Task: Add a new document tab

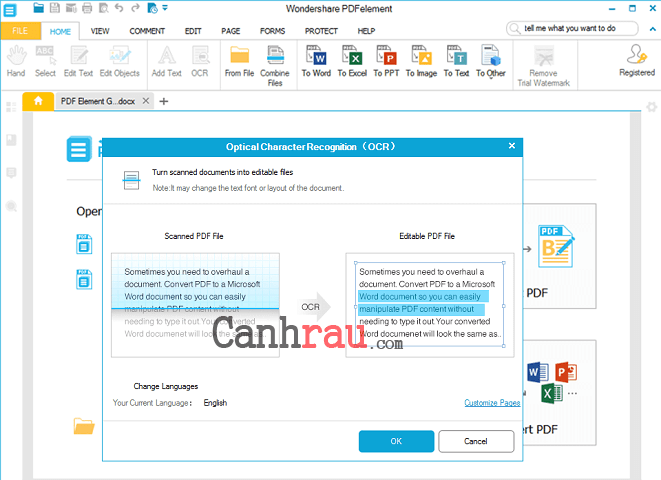Action: [164, 101]
